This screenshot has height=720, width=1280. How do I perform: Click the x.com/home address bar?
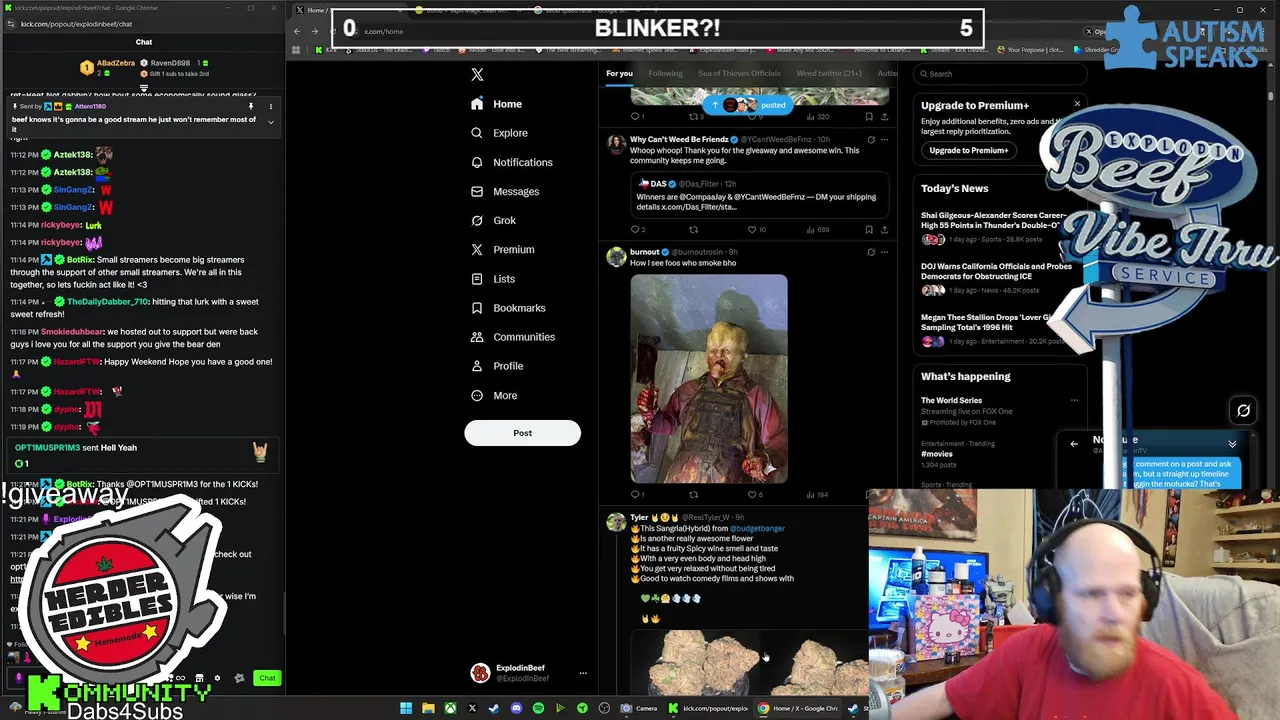[x=383, y=31]
